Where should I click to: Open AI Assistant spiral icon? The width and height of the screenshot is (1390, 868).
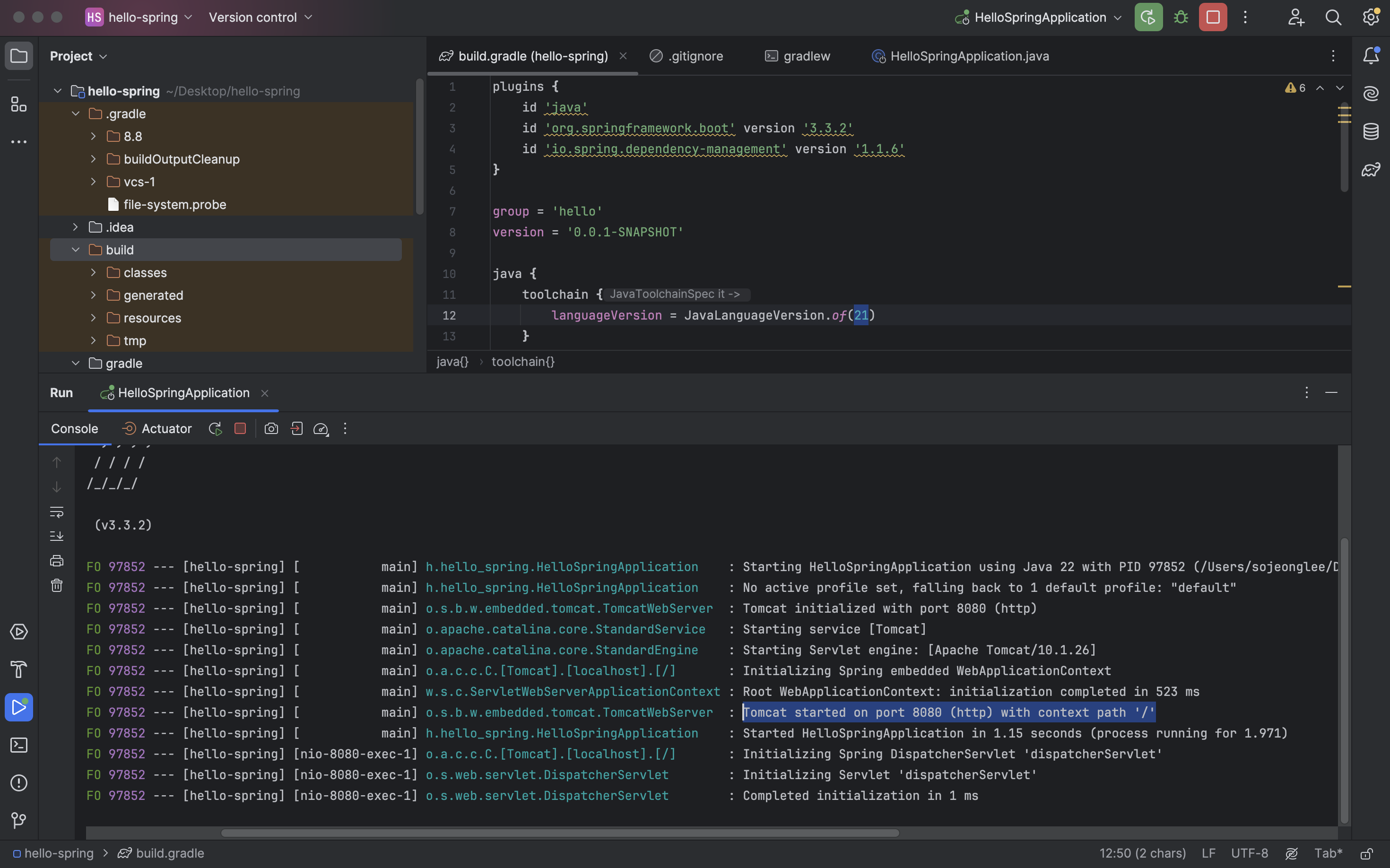tap(1371, 94)
